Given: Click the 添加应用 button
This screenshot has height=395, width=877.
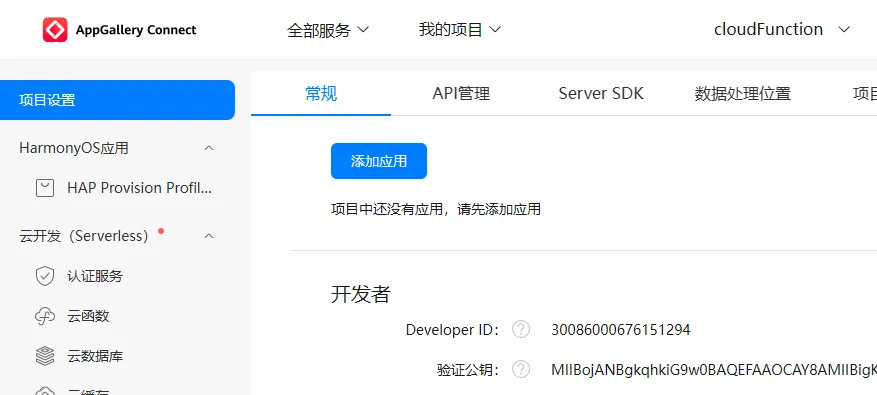Looking at the screenshot, I should (x=379, y=161).
